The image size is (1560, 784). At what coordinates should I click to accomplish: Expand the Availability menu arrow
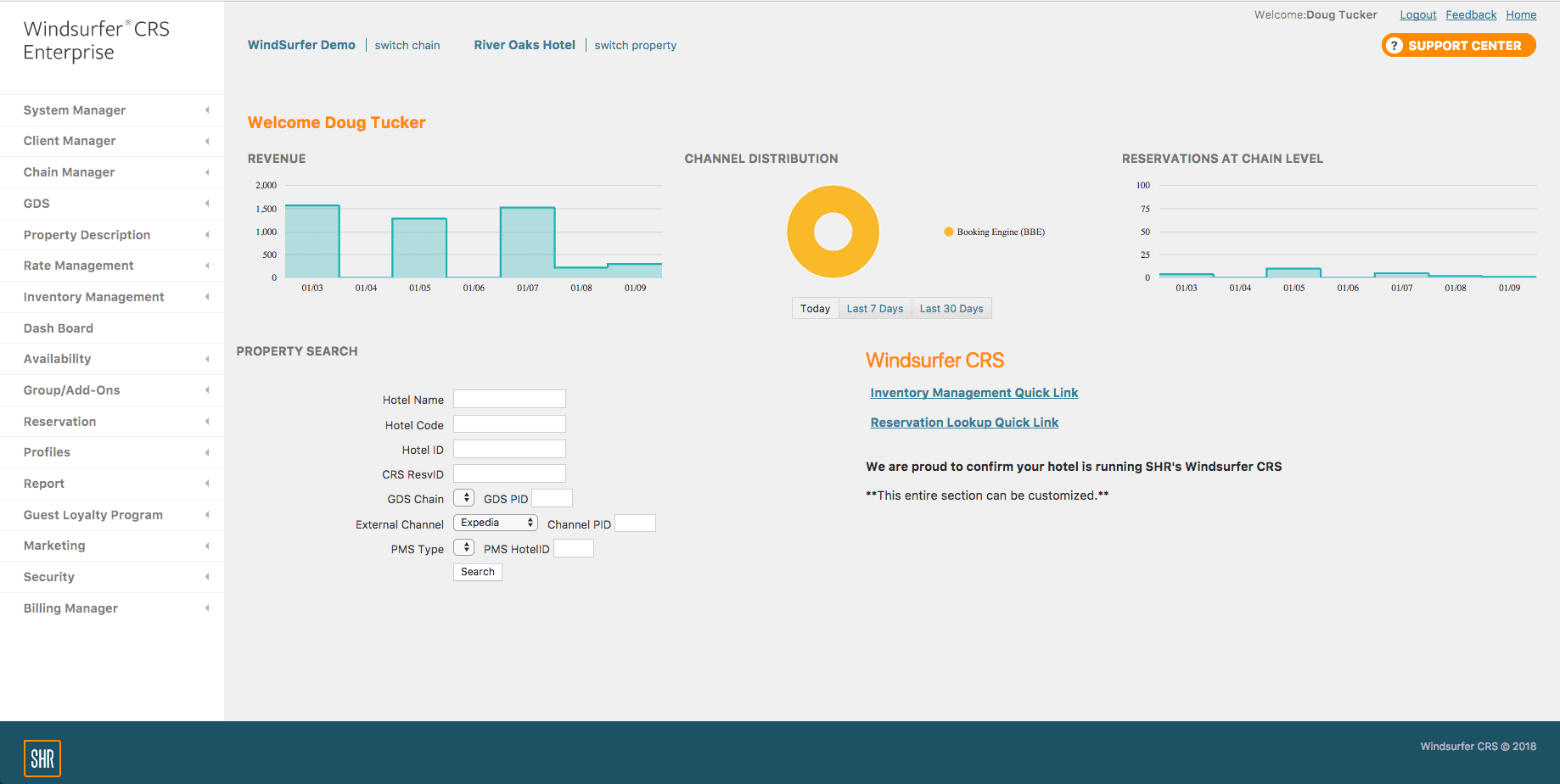pos(207,359)
